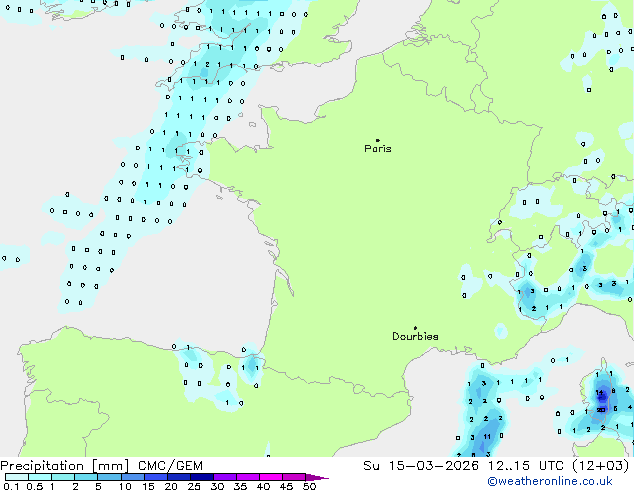The image size is (634, 490).
Task: Click the '40' legend scale label
Action: (x=263, y=486)
